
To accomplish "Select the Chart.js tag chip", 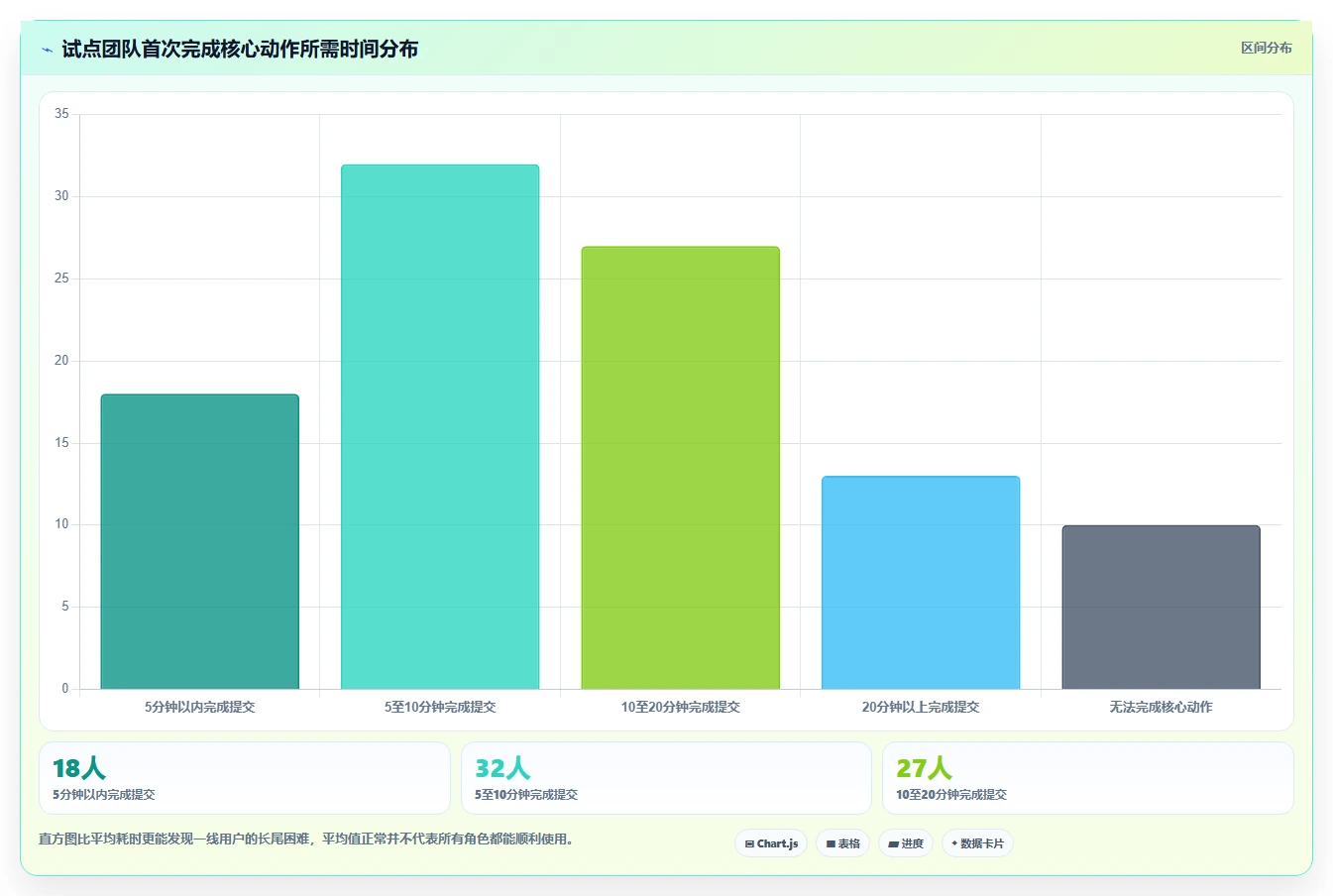I will pos(771,843).
